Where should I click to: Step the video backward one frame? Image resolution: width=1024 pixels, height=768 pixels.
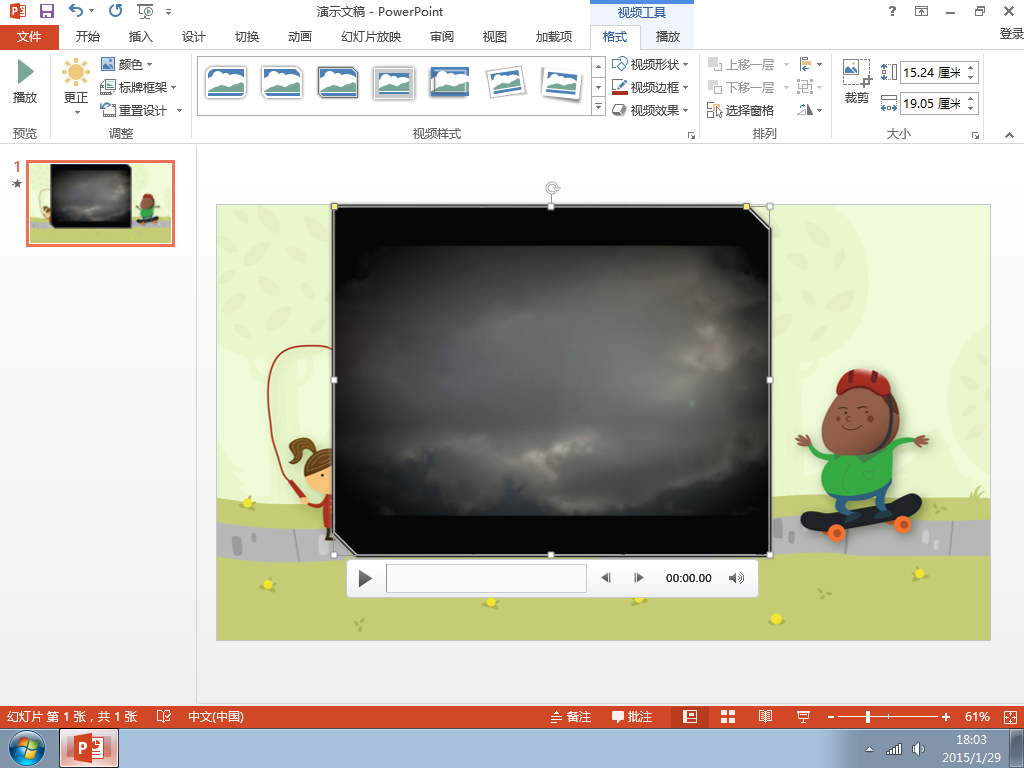pyautogui.click(x=606, y=577)
